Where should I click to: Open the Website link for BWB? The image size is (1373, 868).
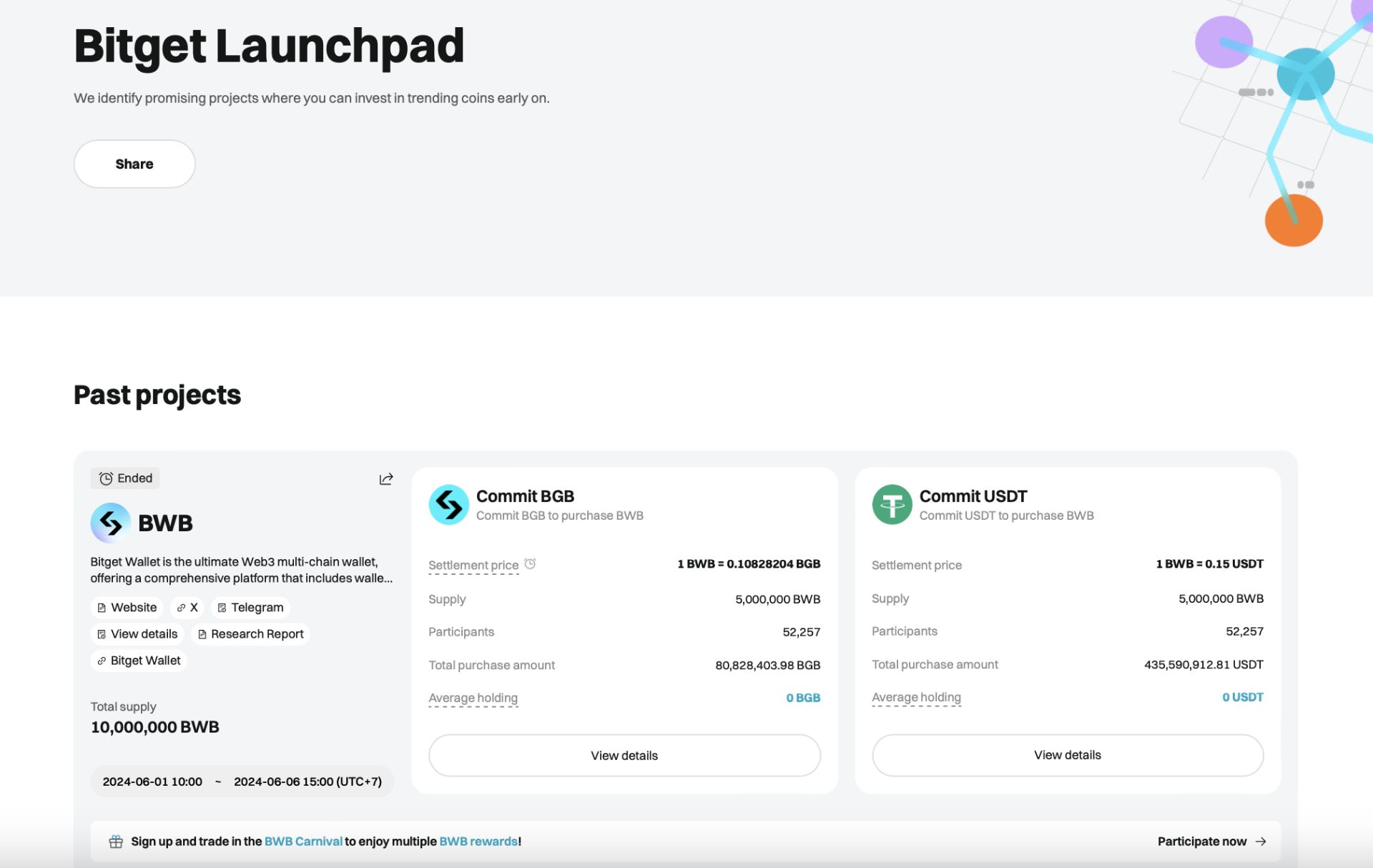click(x=127, y=607)
